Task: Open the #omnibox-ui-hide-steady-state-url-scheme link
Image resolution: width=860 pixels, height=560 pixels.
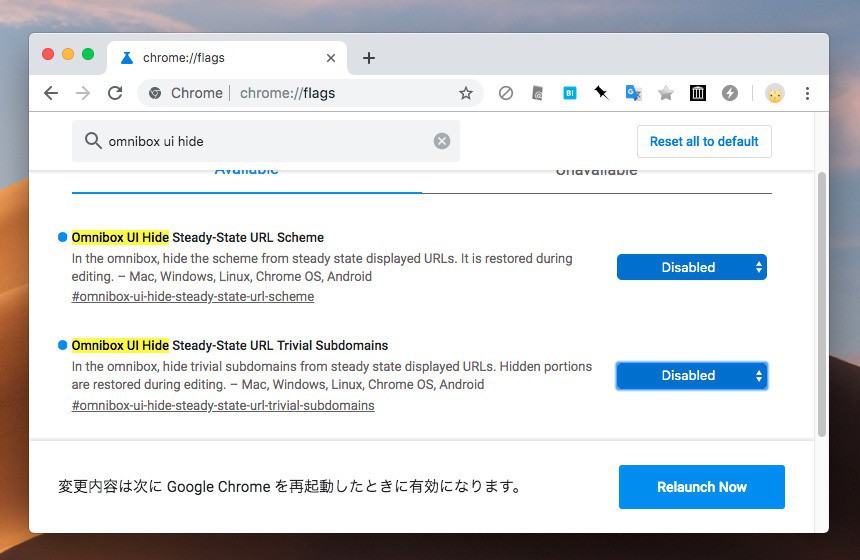Action: coord(193,297)
